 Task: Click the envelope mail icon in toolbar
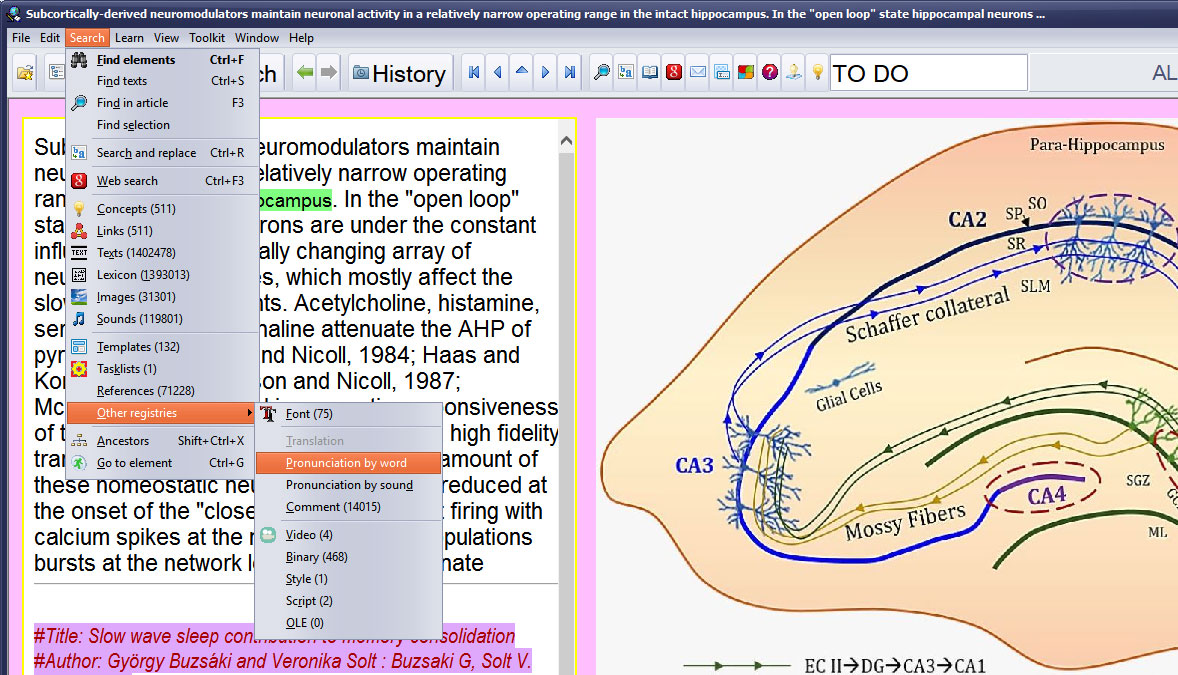698,73
